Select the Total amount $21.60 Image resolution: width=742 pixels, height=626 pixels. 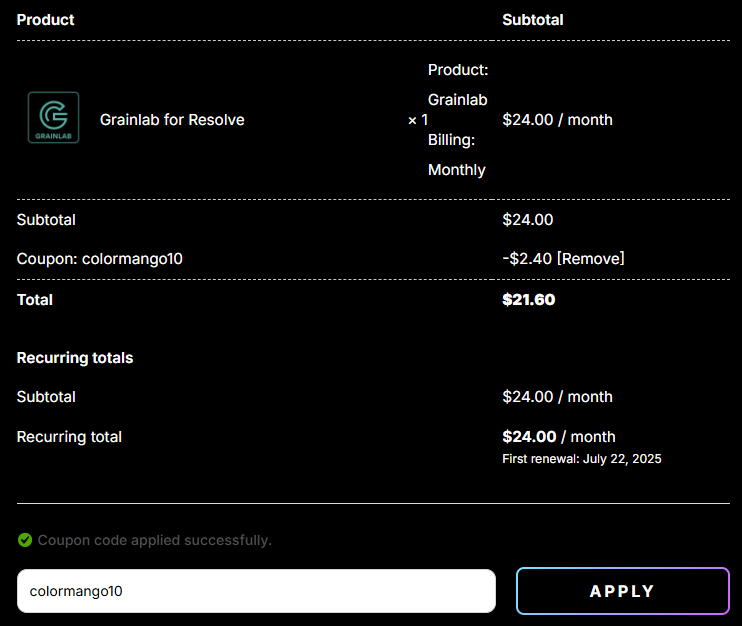pos(529,300)
